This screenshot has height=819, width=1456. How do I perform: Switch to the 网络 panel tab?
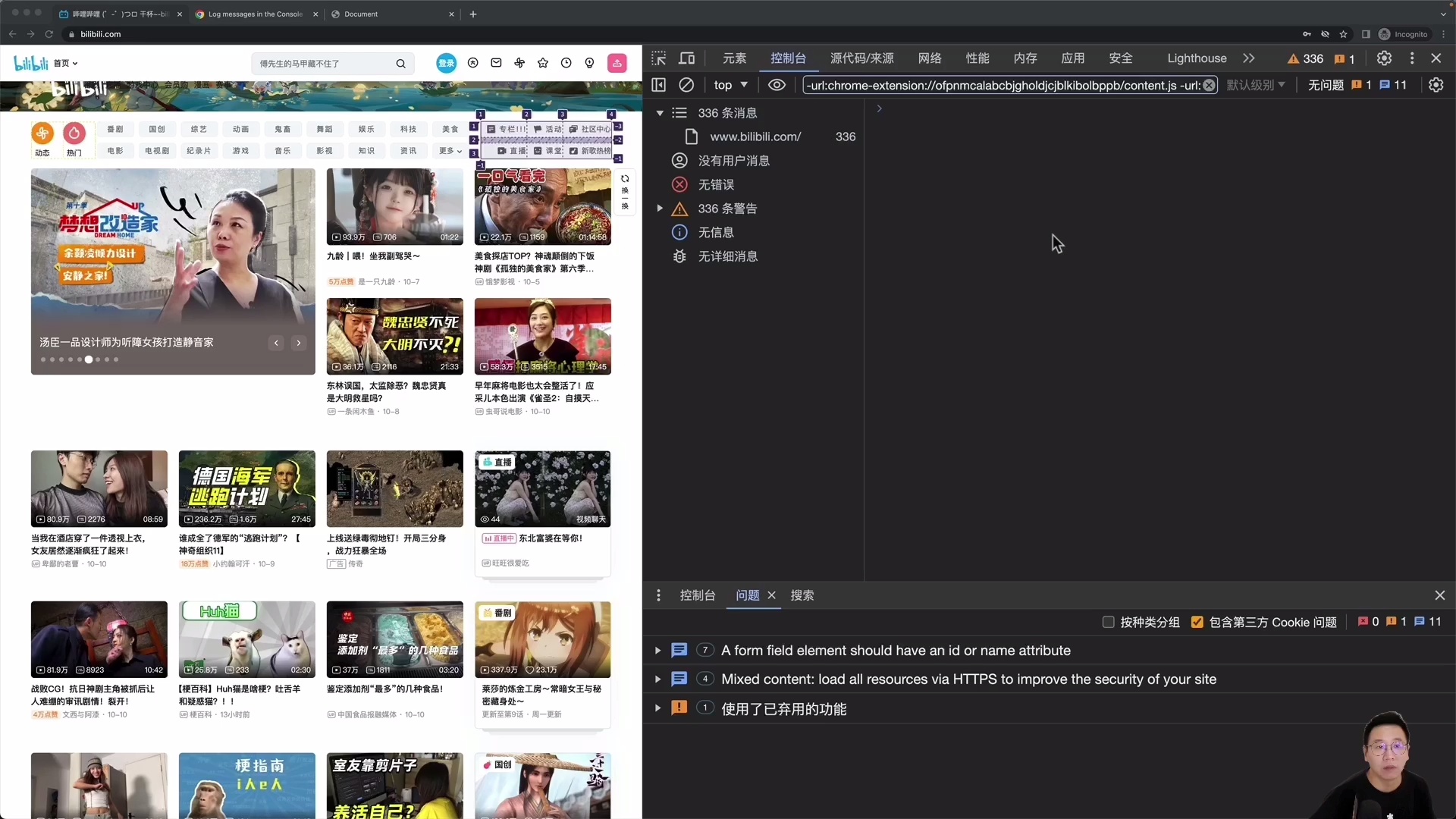929,58
